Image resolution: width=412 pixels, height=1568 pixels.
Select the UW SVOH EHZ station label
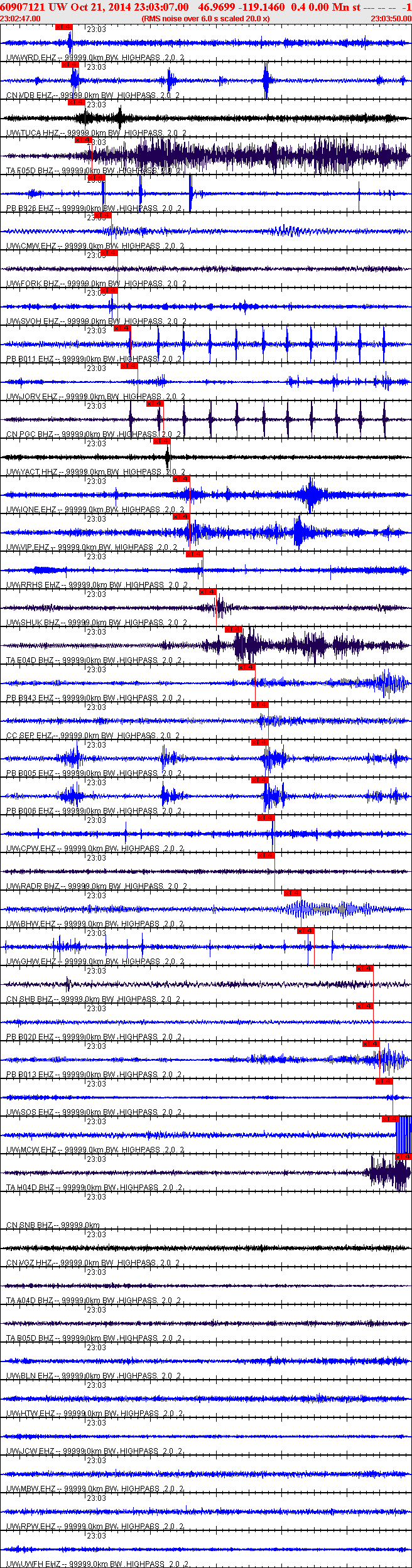tap(96, 321)
